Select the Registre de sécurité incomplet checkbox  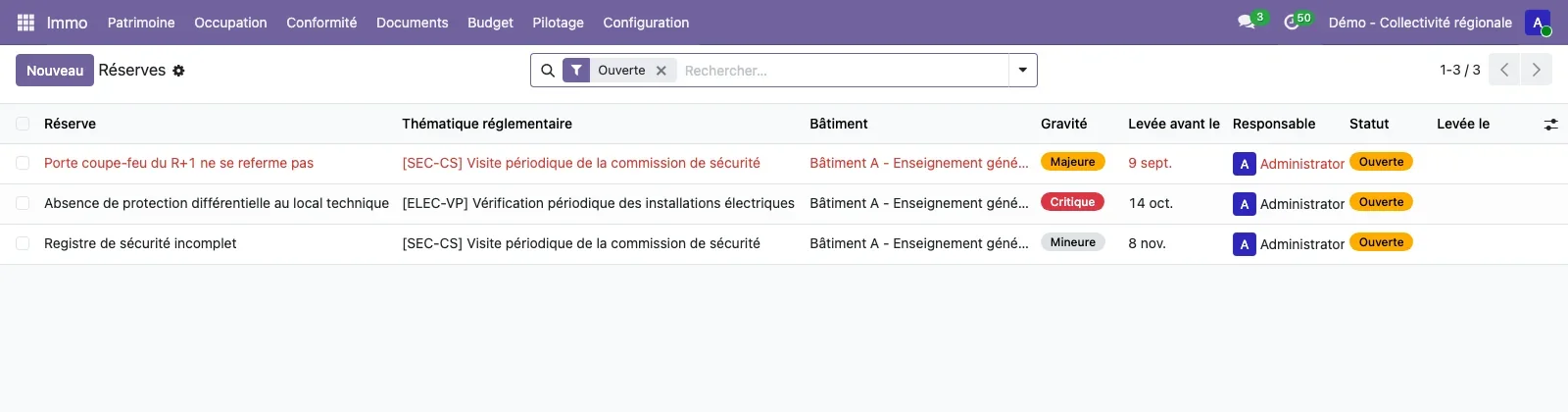23,243
